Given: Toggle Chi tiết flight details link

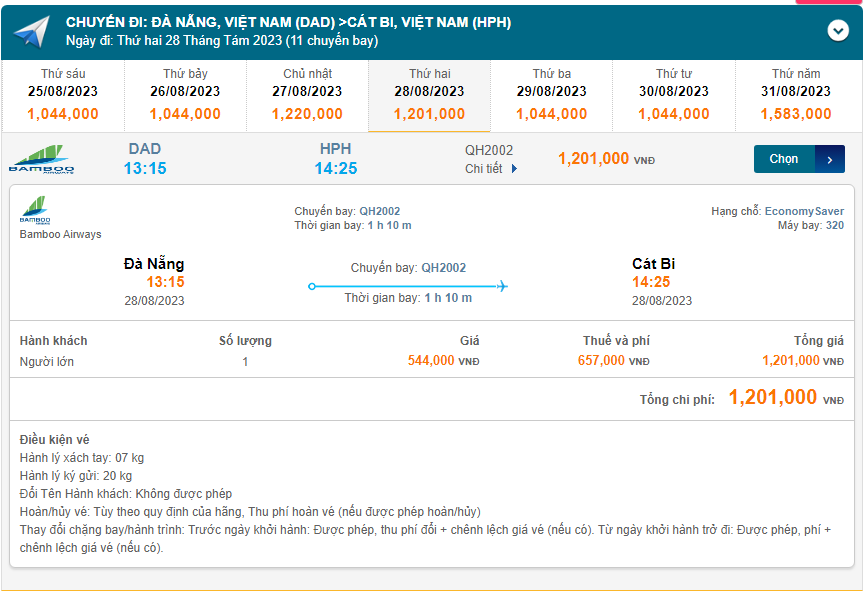Looking at the screenshot, I should [x=484, y=169].
